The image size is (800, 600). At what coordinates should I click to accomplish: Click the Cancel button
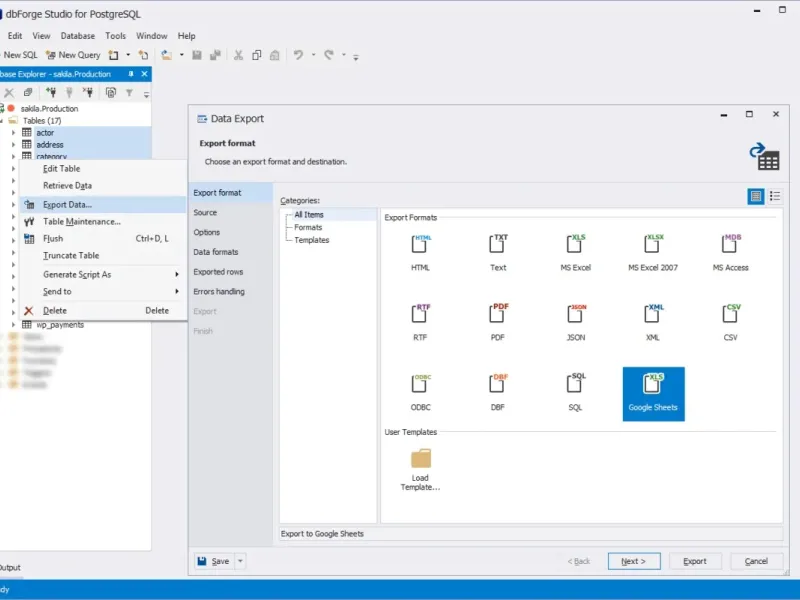coord(756,561)
